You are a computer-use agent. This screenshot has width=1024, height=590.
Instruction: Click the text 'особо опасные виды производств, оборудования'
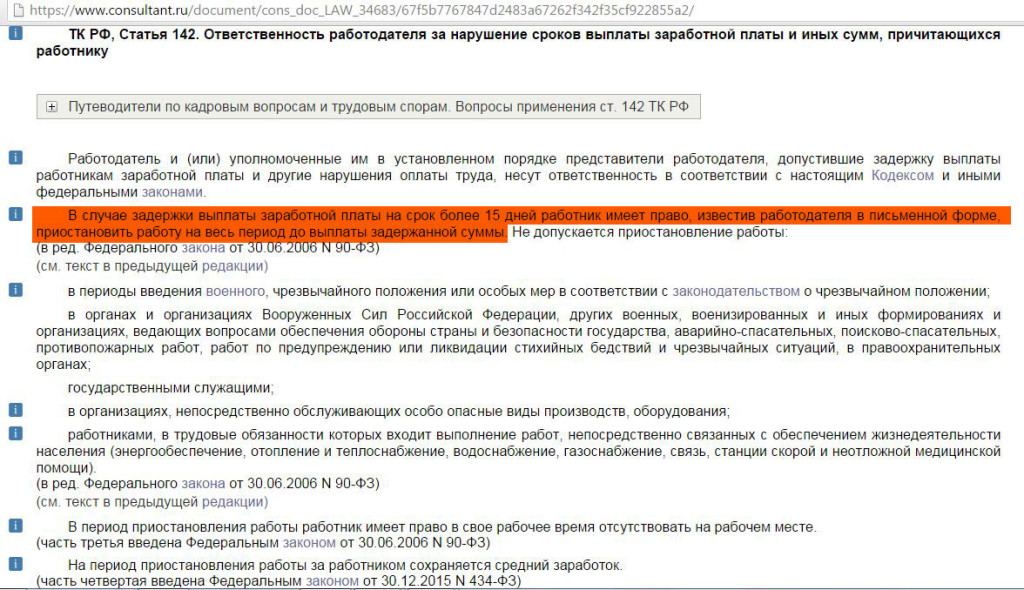pos(566,412)
